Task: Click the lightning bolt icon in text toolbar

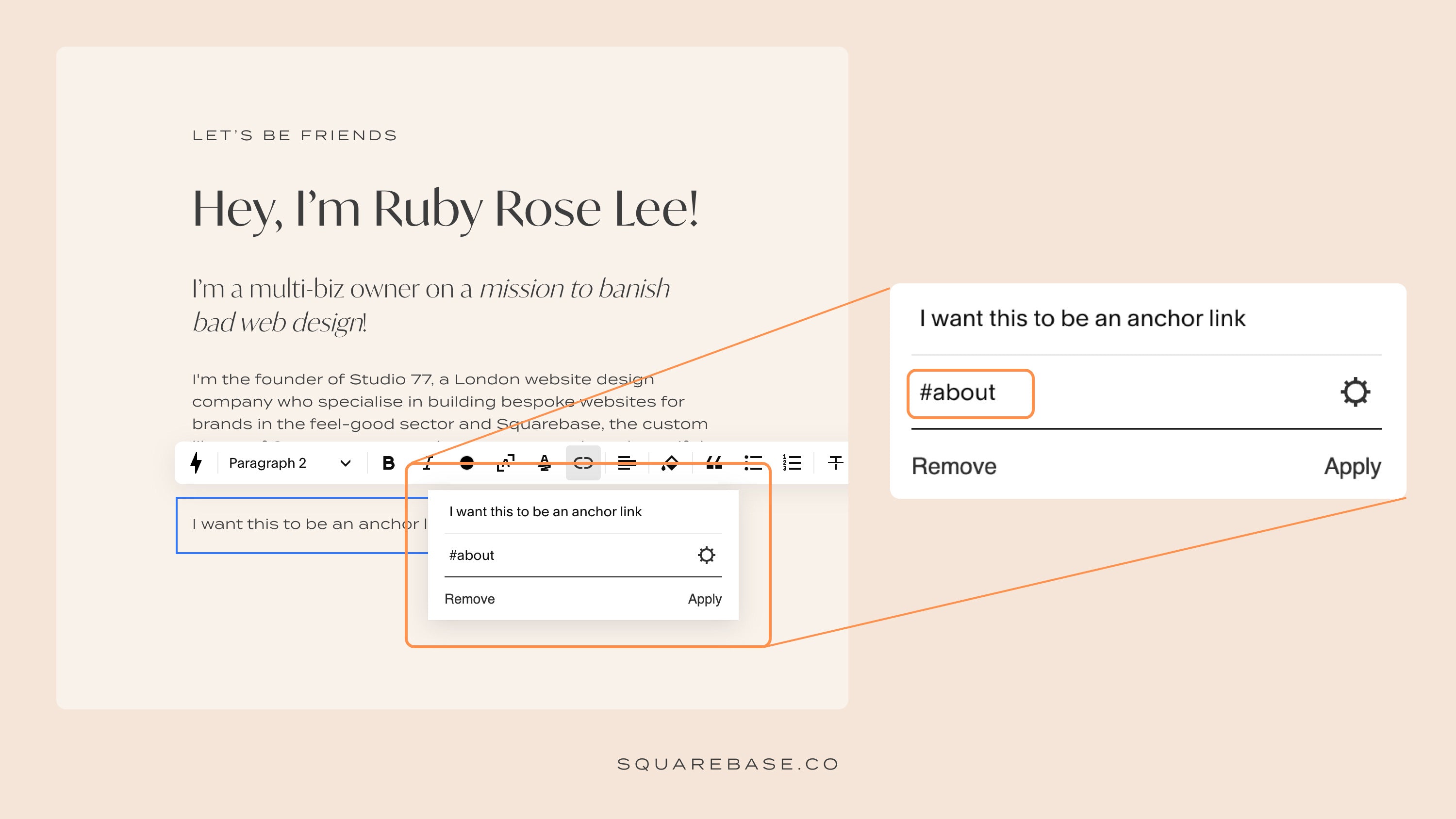Action: 196,463
